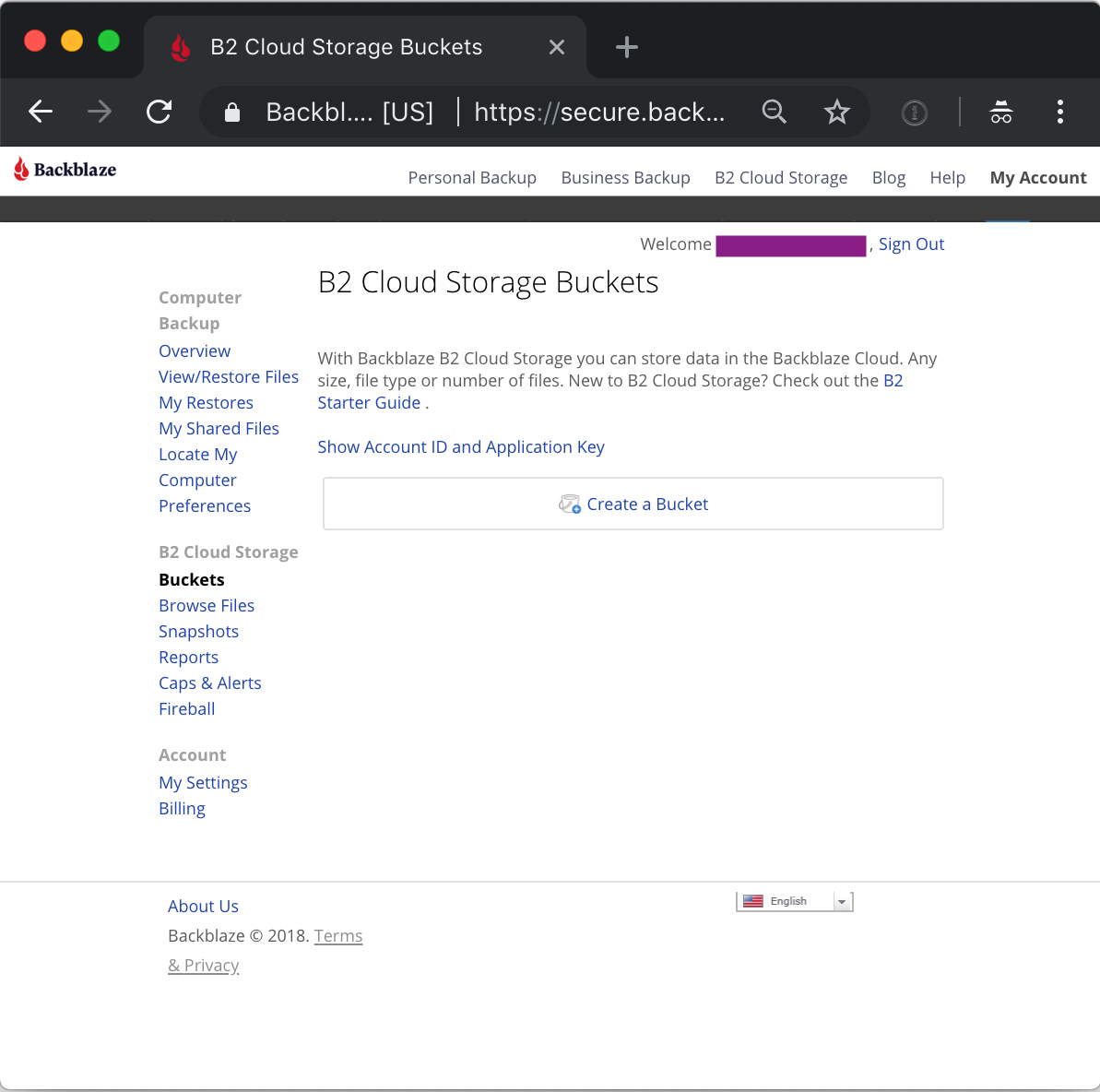1100x1092 pixels.
Task: Click the US flag icon in language selector
Action: point(752,901)
